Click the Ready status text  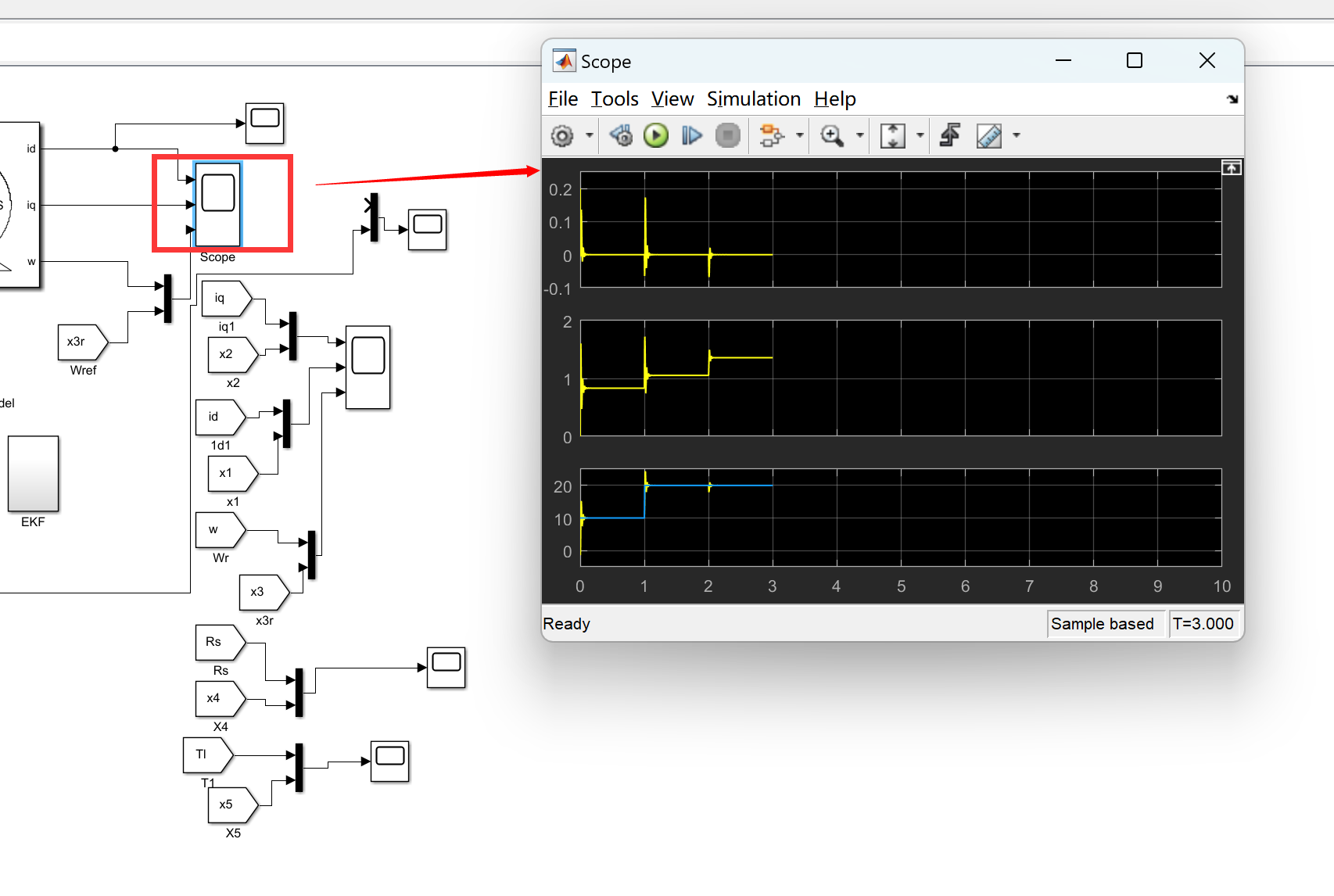pyautogui.click(x=567, y=624)
